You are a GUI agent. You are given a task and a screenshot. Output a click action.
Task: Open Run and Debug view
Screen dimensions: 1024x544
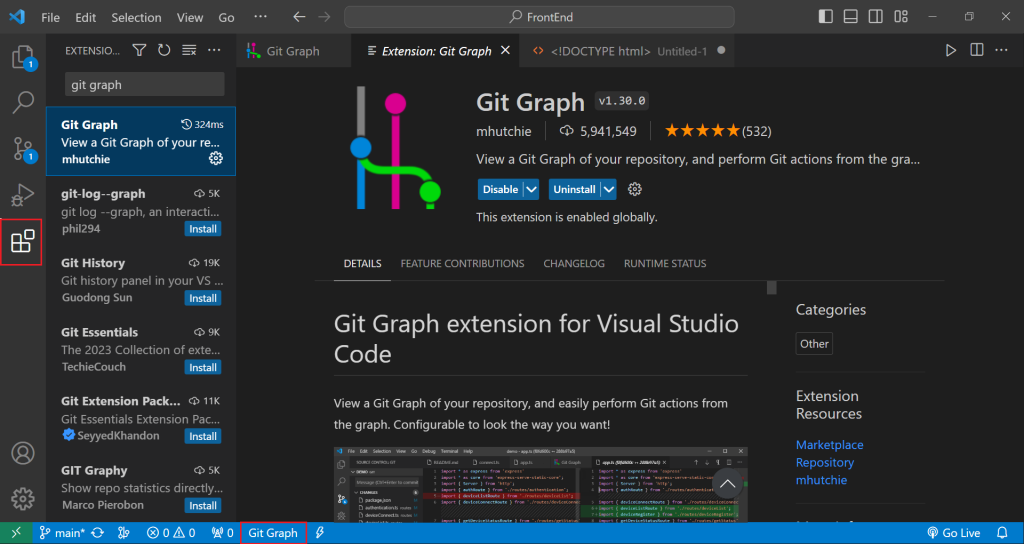pos(23,195)
